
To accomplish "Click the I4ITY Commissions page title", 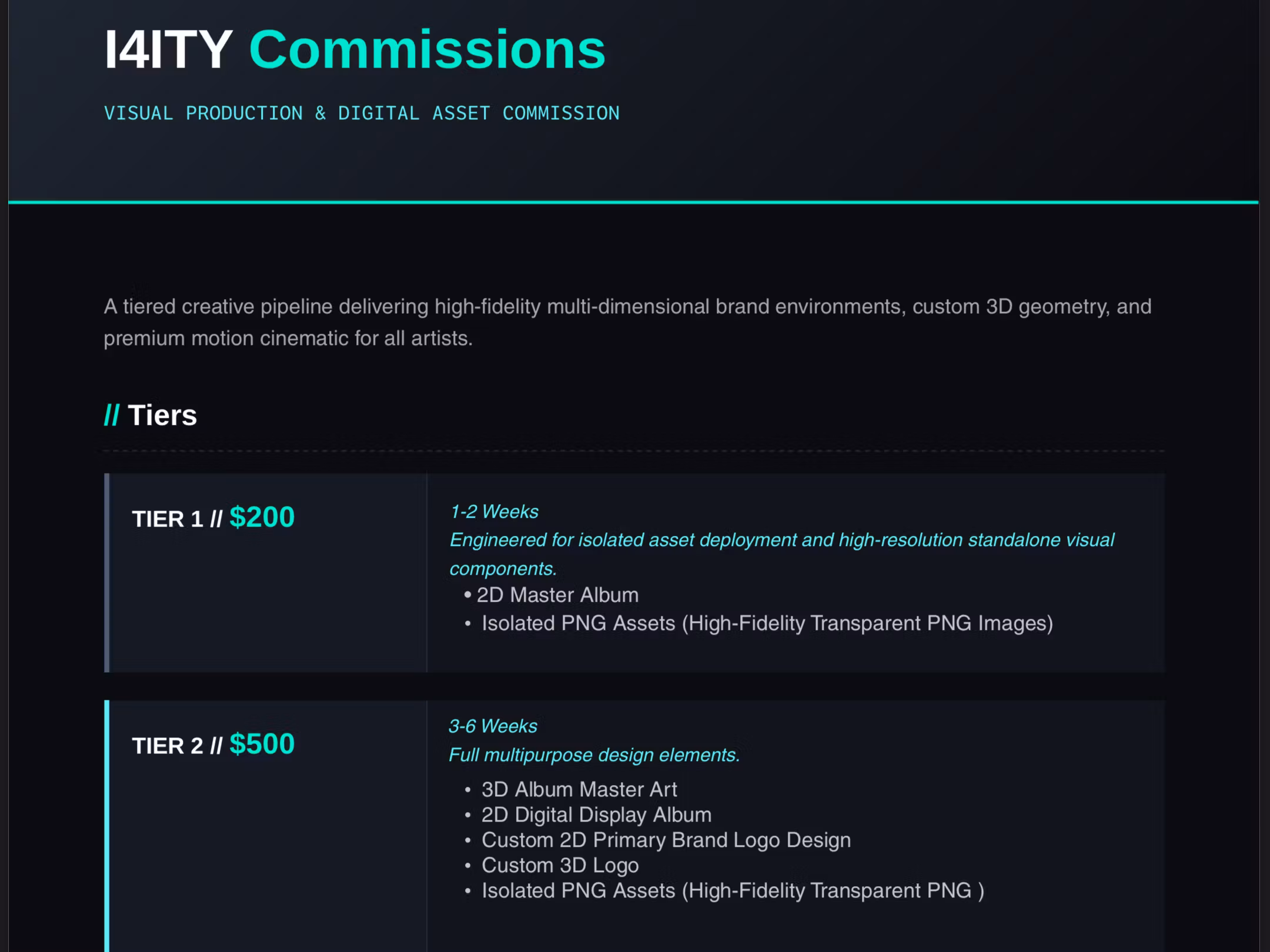I will 355,50.
